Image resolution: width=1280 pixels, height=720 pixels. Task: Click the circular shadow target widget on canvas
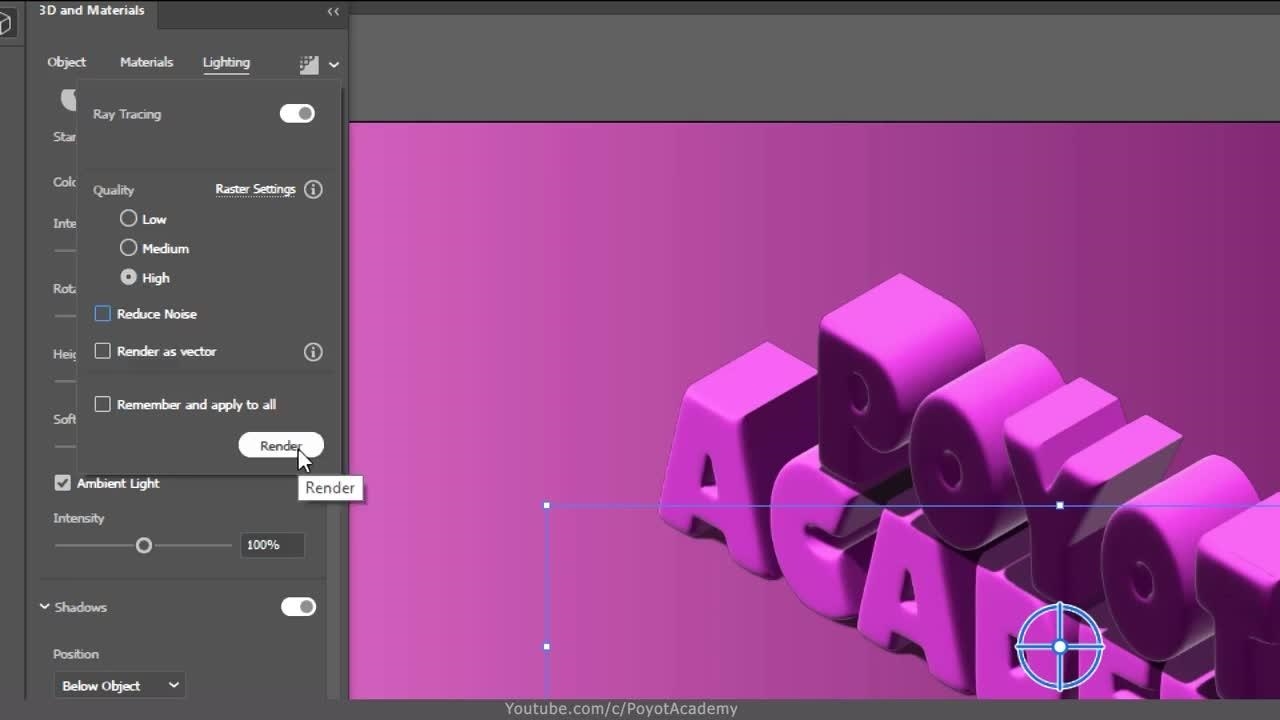[x=1060, y=646]
